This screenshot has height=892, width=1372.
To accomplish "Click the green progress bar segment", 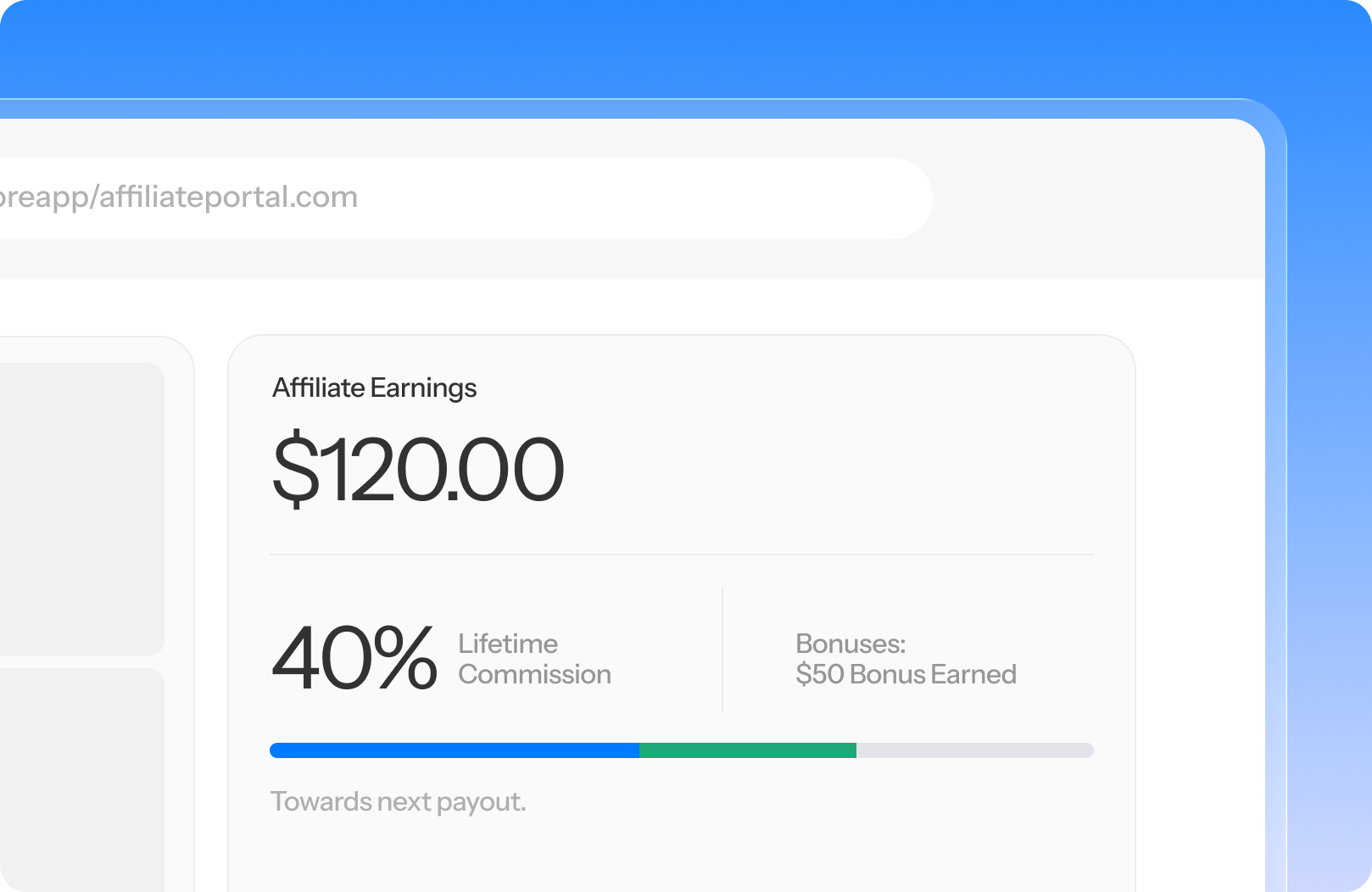I will [x=748, y=750].
